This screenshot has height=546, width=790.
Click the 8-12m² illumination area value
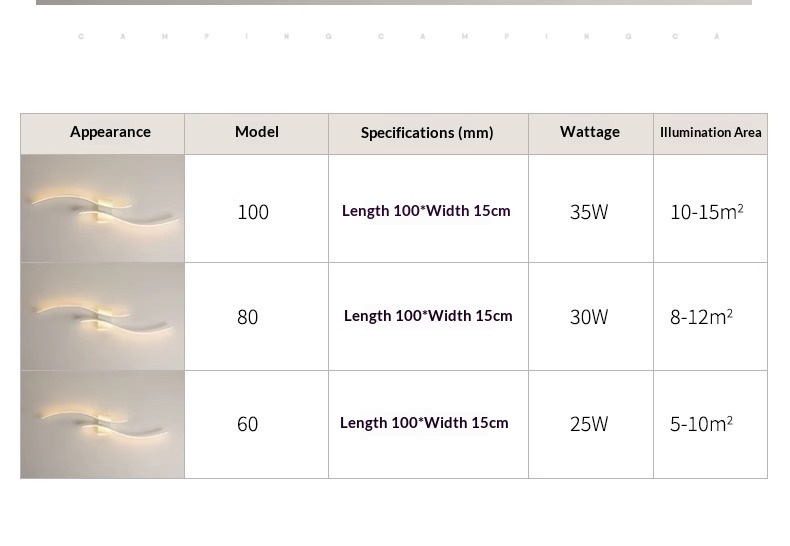tap(701, 317)
